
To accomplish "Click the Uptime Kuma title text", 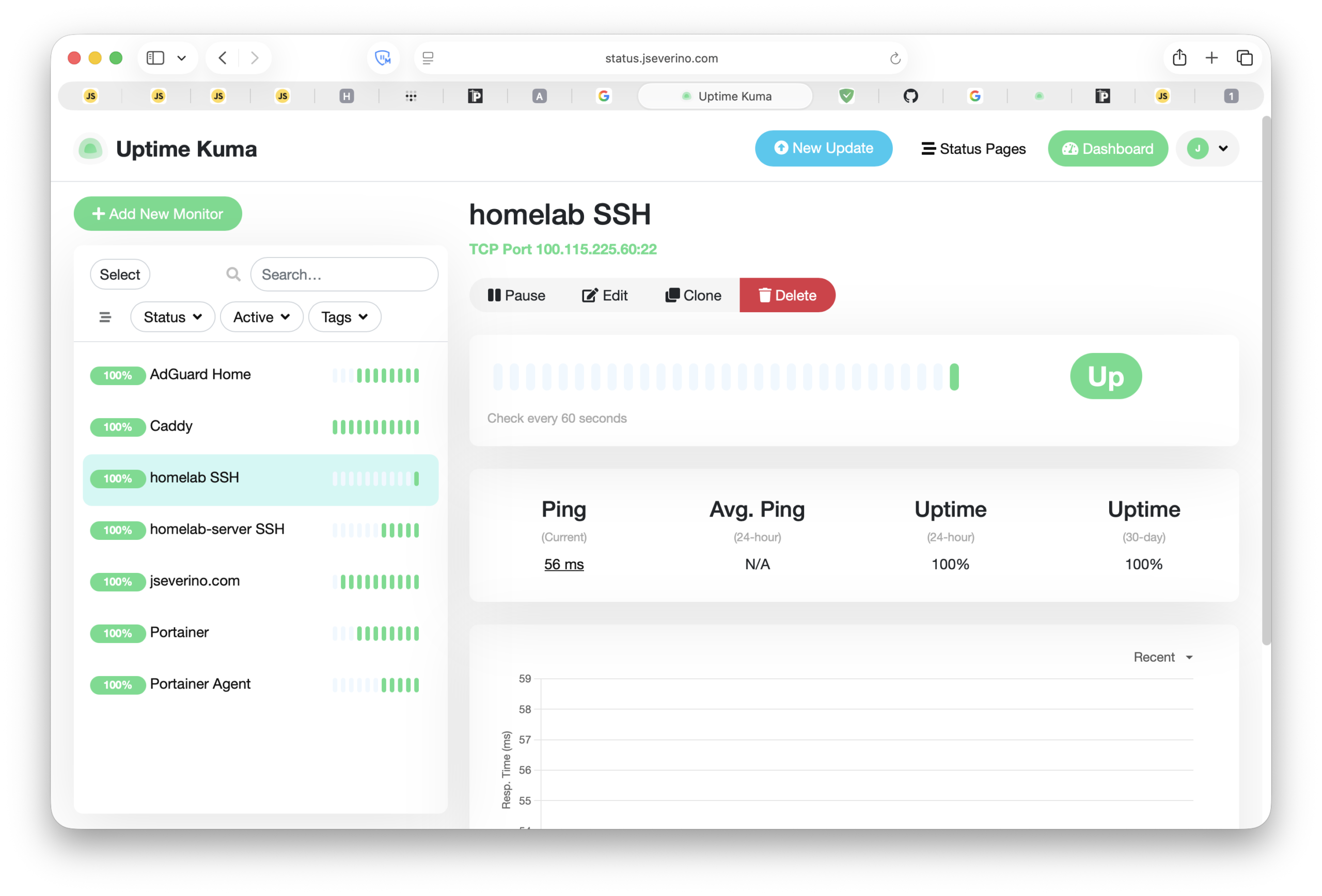I will (186, 149).
